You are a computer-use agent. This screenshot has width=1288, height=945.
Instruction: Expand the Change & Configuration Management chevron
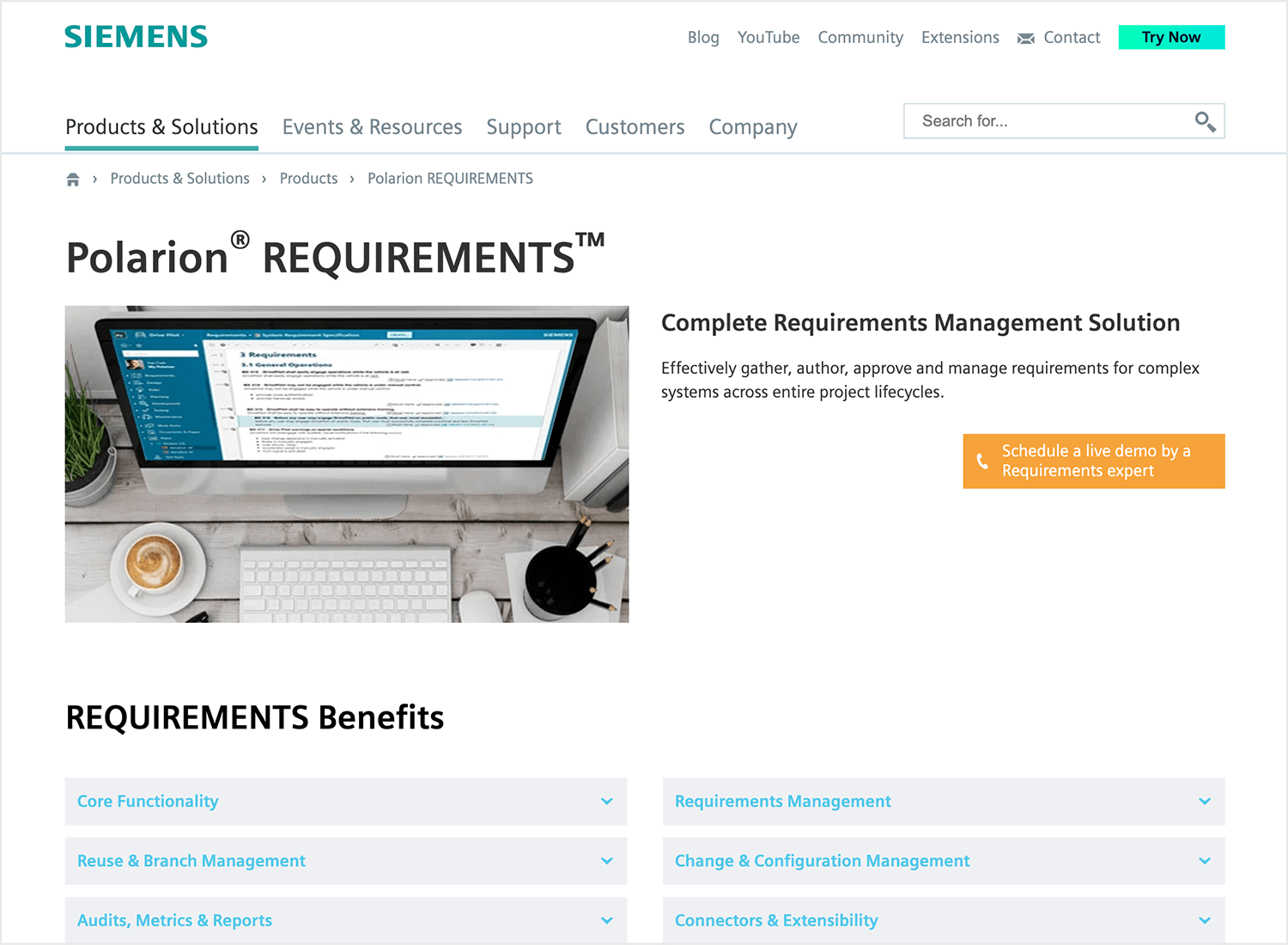point(1205,861)
